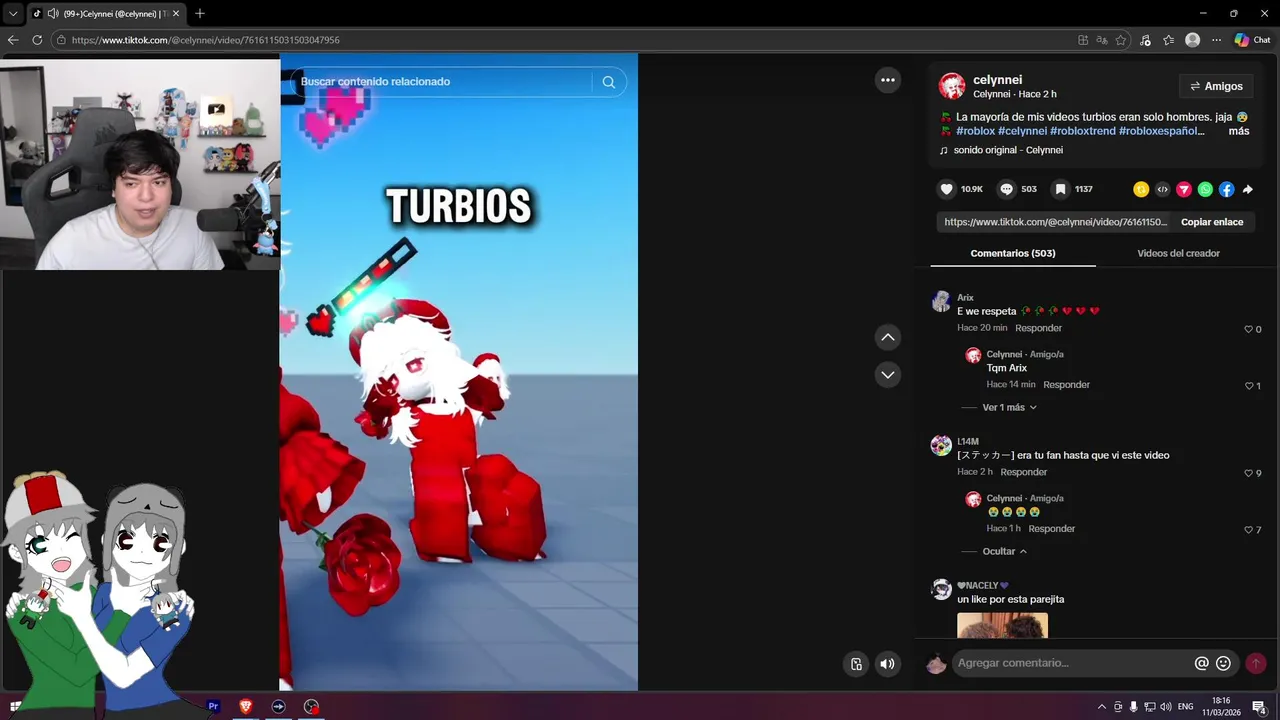The width and height of the screenshot is (1280, 720).
Task: Like Celynnei's crying-emoji reply
Action: pos(1248,530)
